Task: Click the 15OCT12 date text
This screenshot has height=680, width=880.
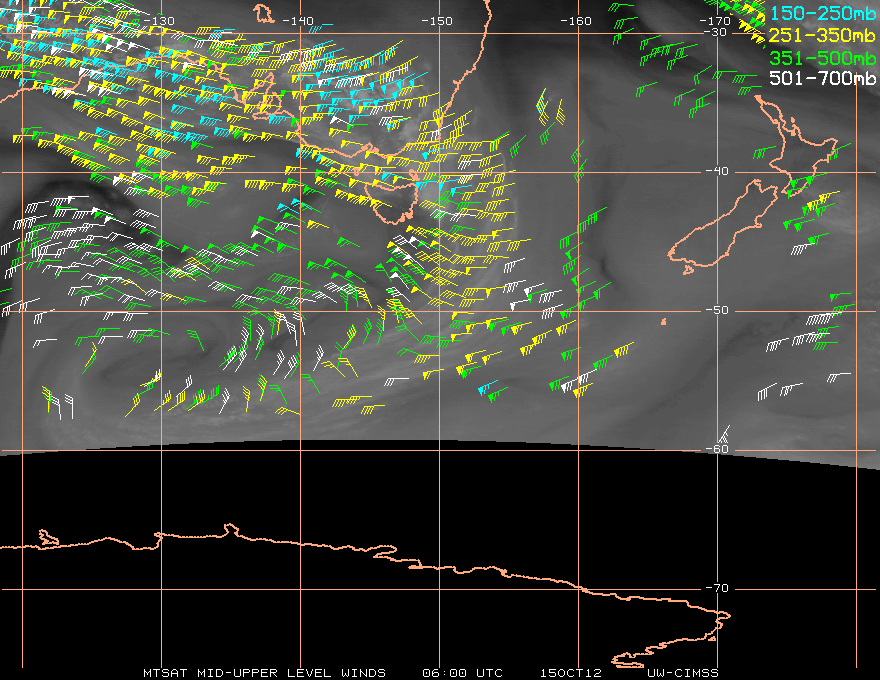Action: 571,673
